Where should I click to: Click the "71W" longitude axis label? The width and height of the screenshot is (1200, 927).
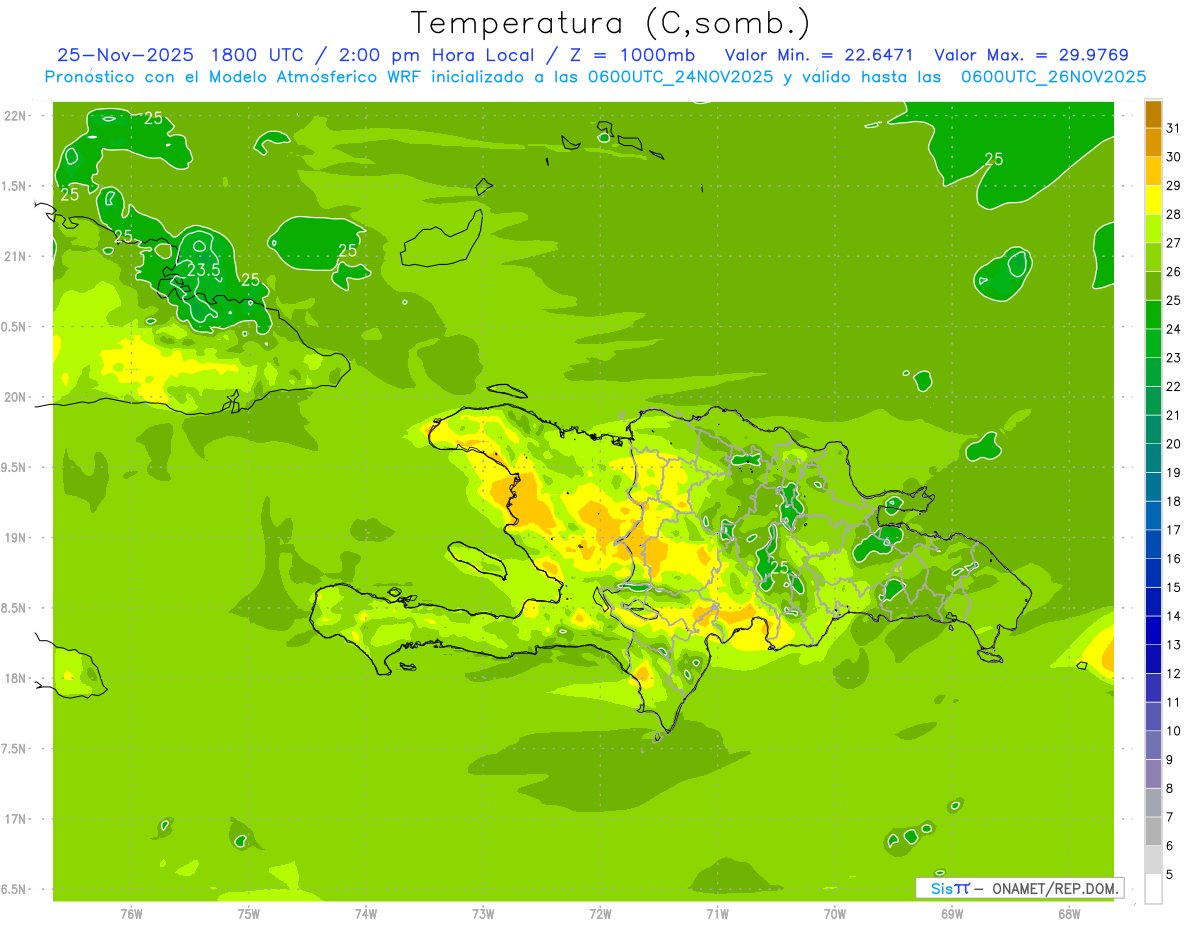tap(717, 915)
